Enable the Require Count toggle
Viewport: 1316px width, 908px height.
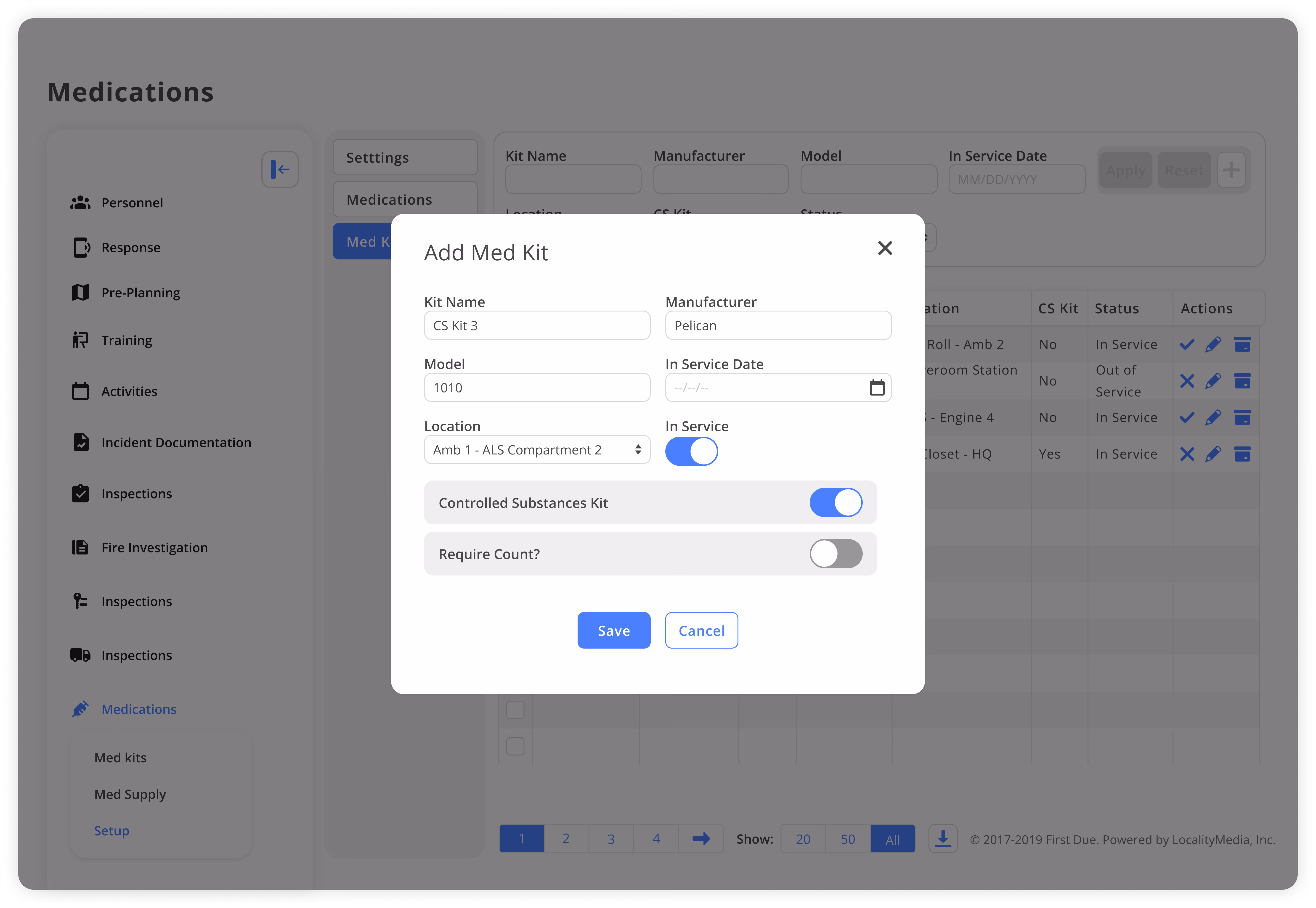pos(836,554)
